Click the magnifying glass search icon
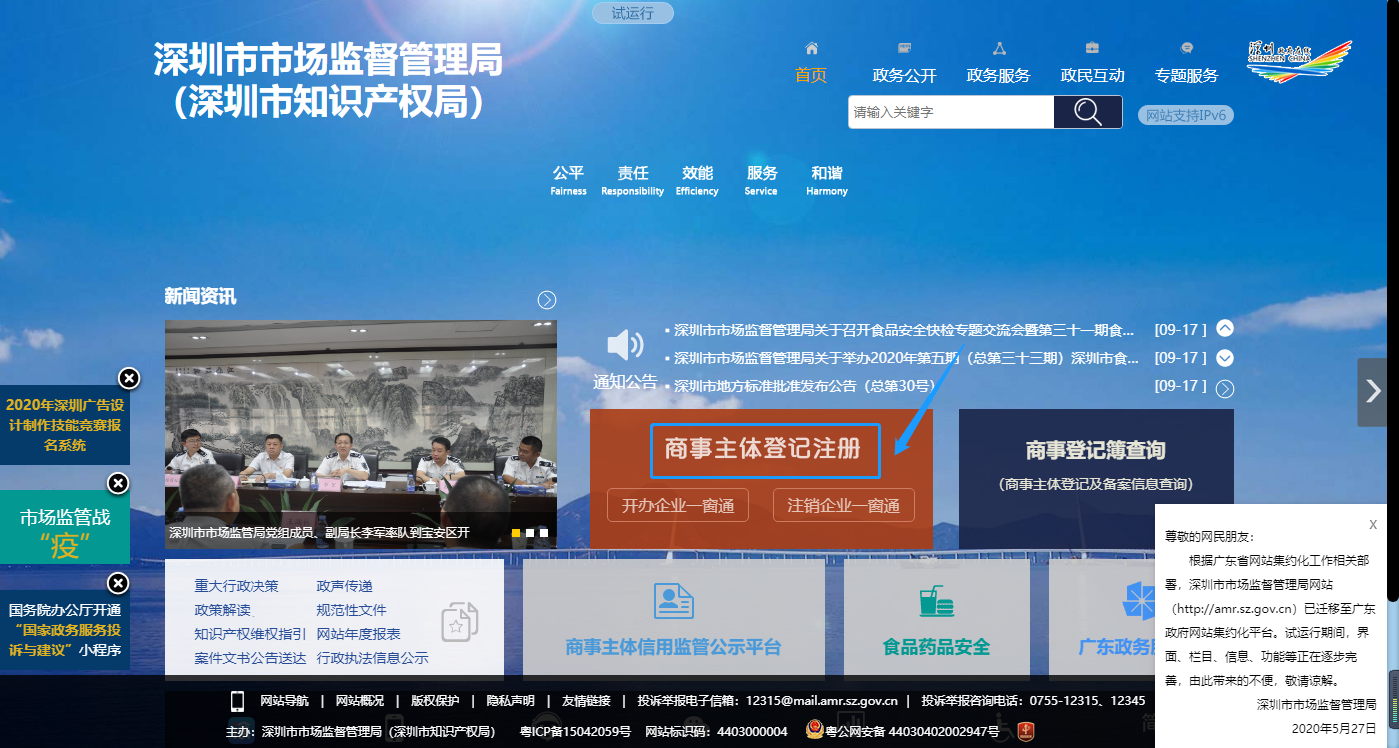This screenshot has height=748, width=1399. (1087, 111)
